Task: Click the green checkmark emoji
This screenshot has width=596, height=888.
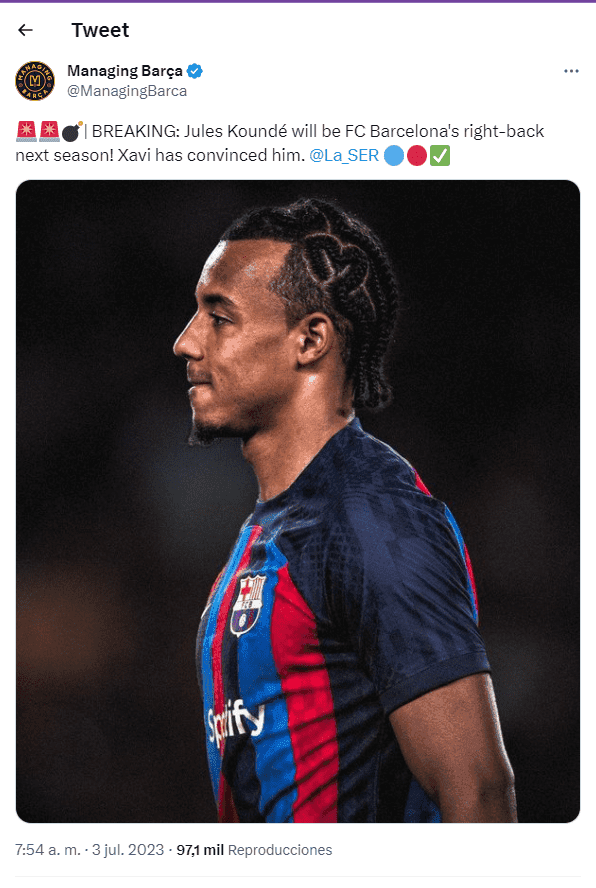Action: (x=440, y=156)
